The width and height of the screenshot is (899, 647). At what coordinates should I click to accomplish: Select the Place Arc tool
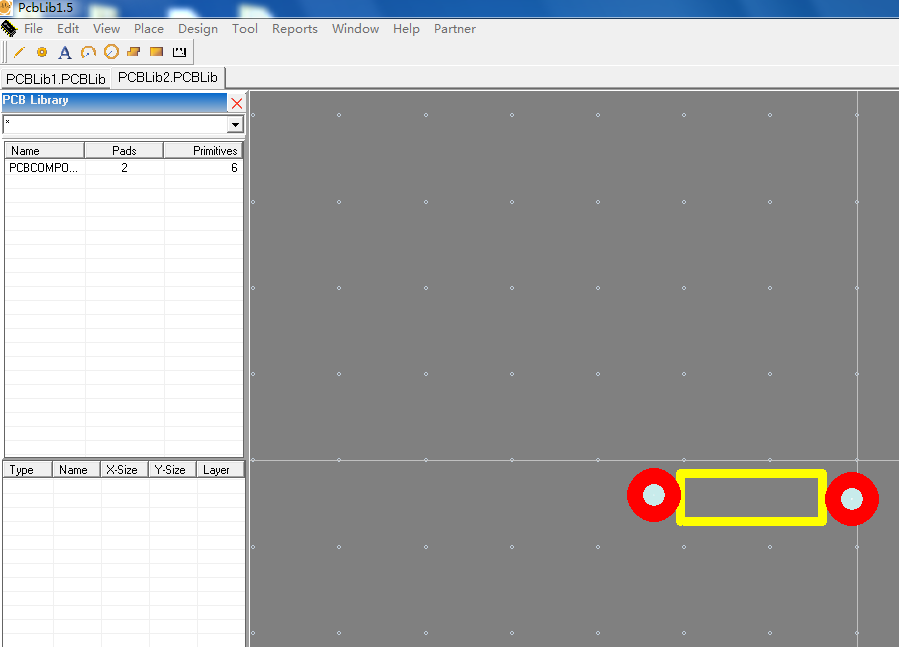(88, 52)
